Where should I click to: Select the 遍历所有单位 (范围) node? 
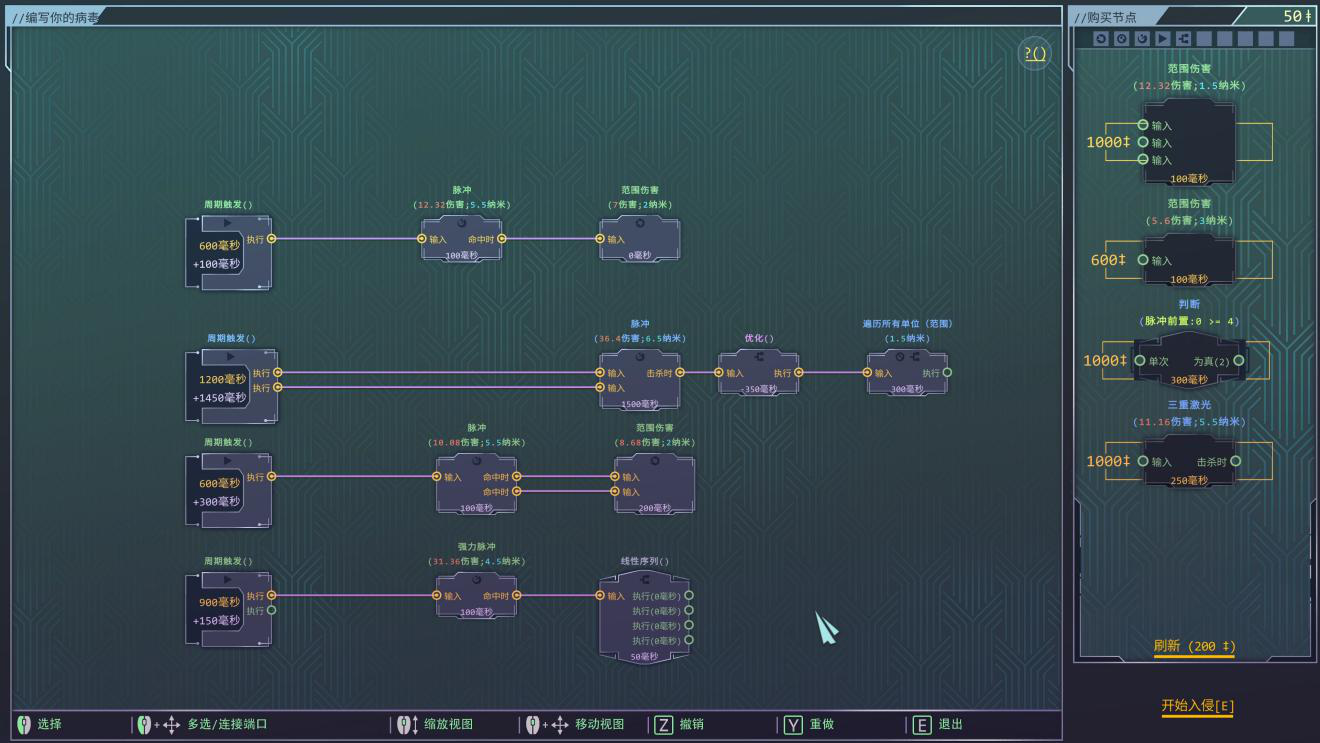[x=907, y=373]
